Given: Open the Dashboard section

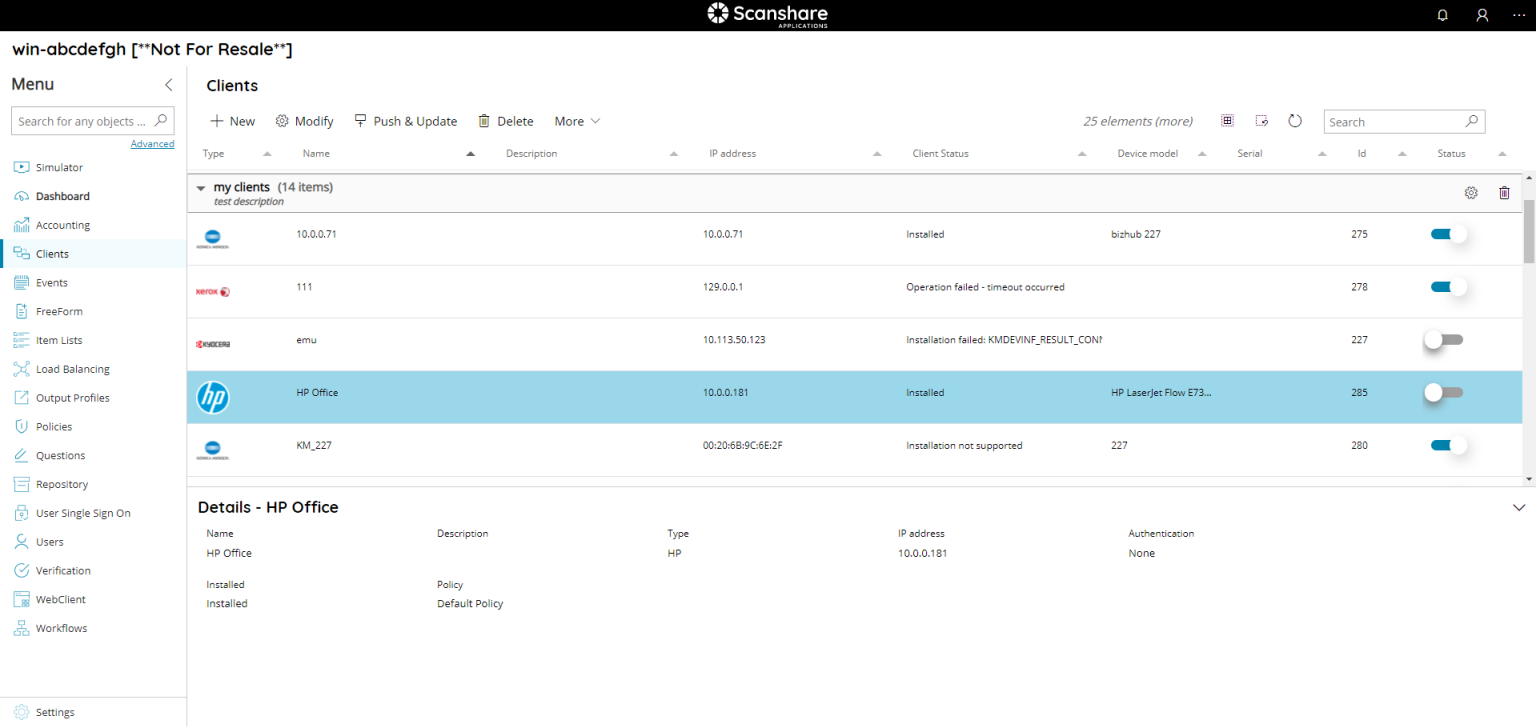Looking at the screenshot, I should (62, 195).
